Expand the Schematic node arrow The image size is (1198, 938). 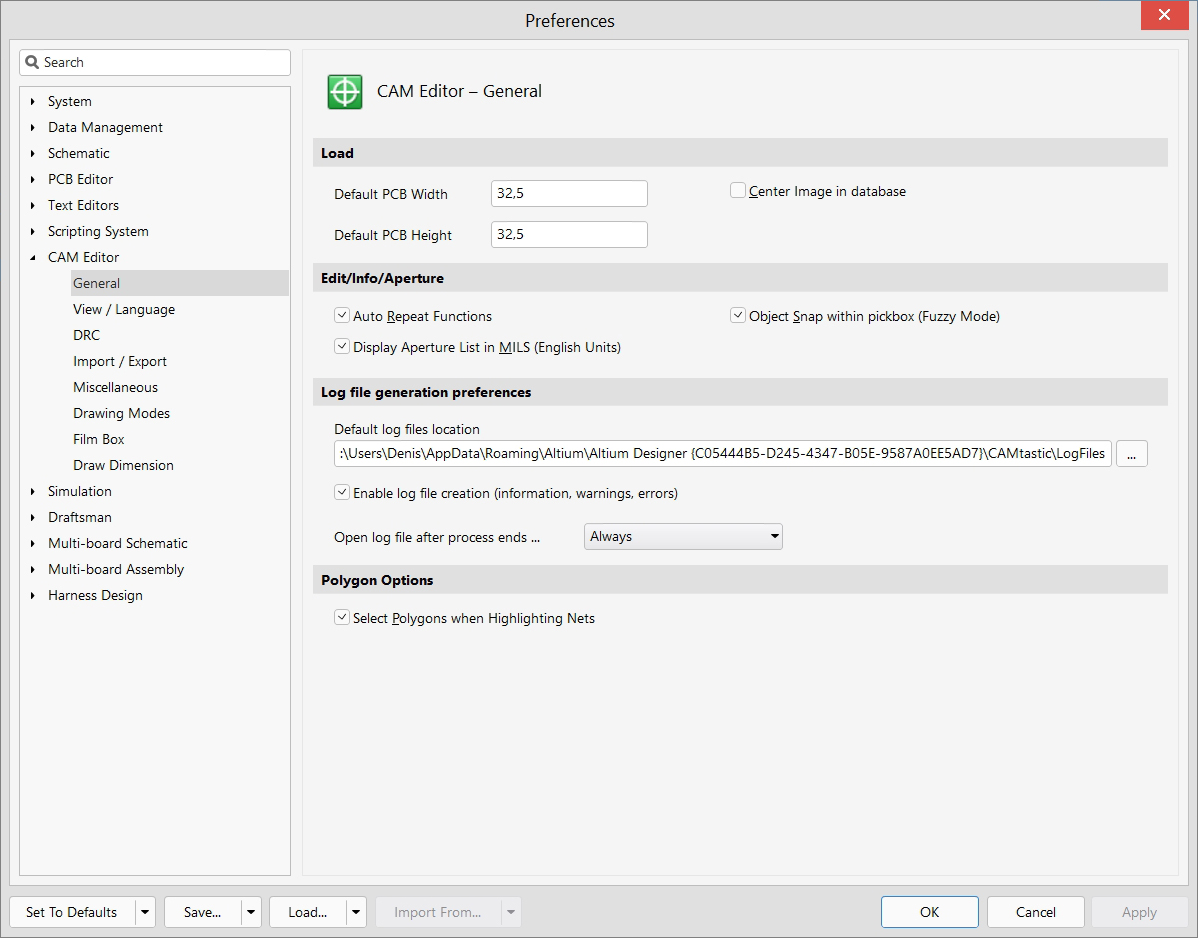(x=33, y=154)
